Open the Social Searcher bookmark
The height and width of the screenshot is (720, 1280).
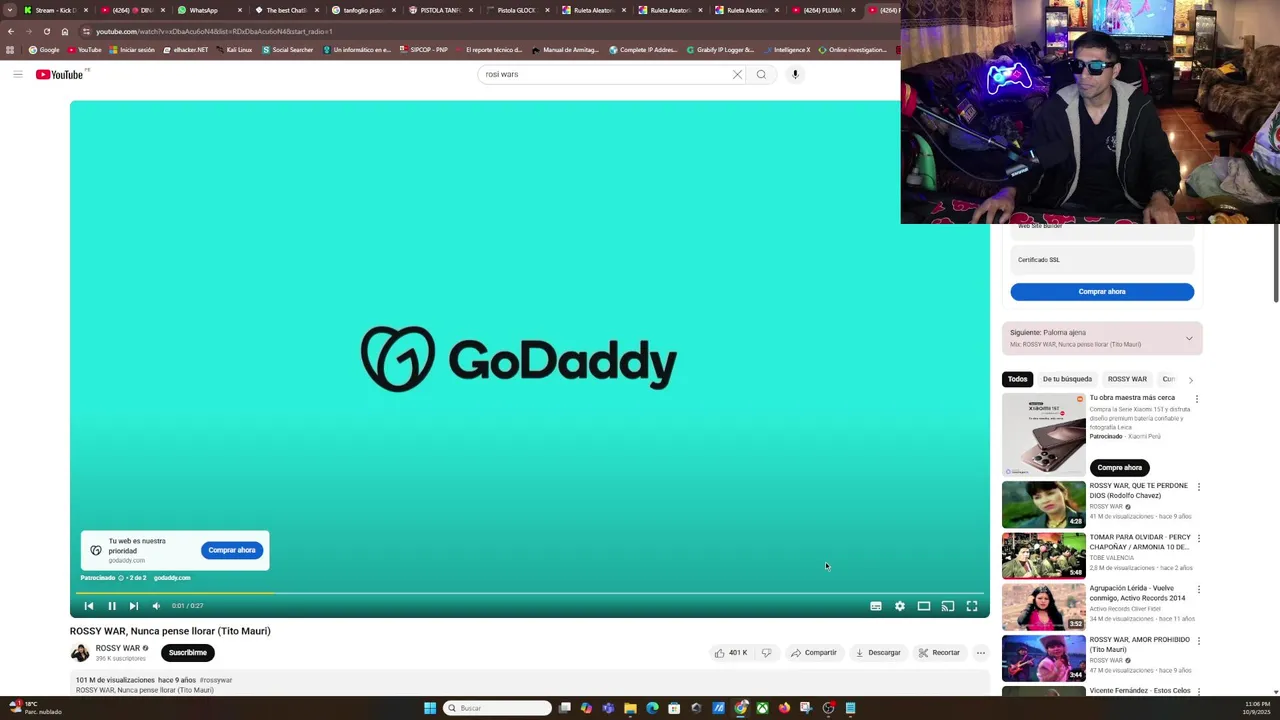tap(287, 50)
